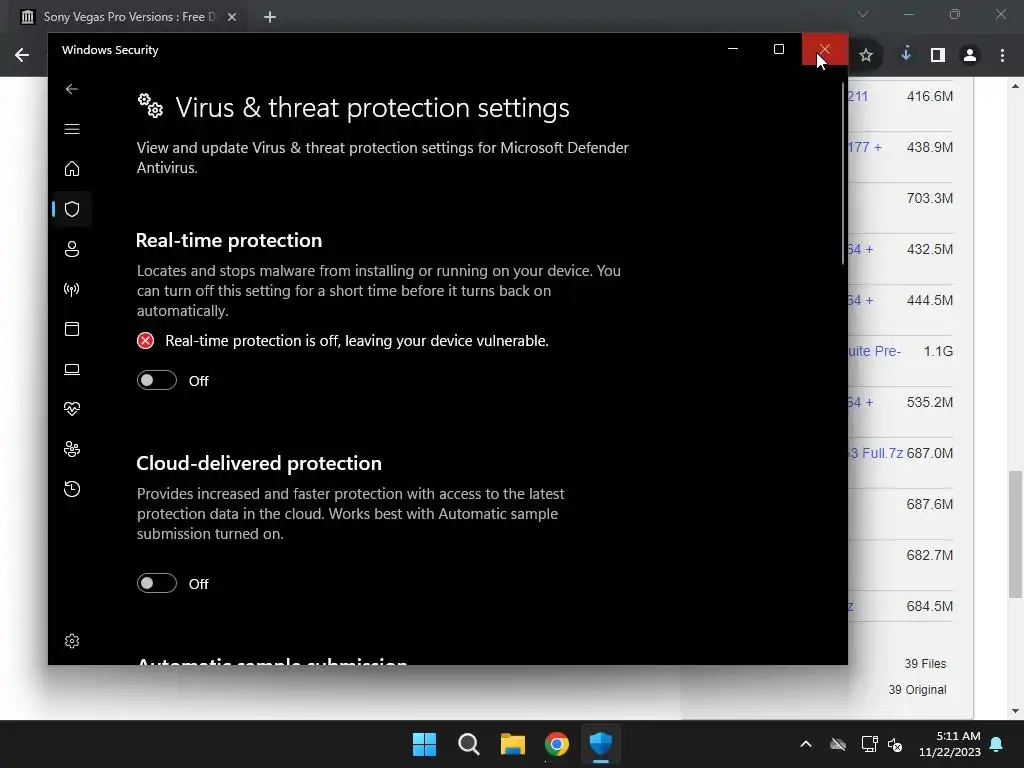Open the Home section in sidebar
Screen dimensions: 1024x768
coord(72,168)
